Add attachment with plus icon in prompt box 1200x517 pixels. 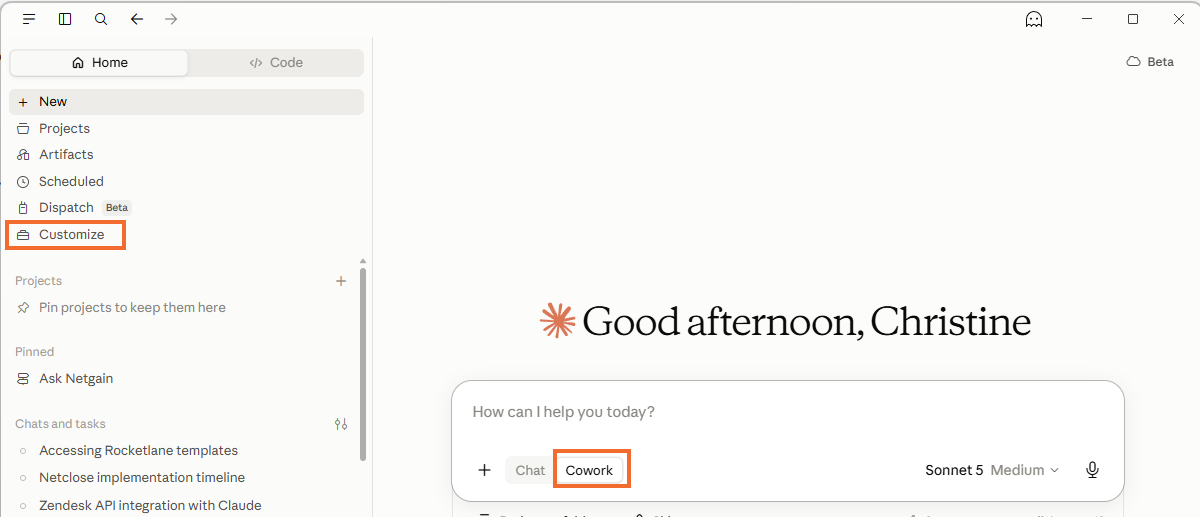(485, 470)
